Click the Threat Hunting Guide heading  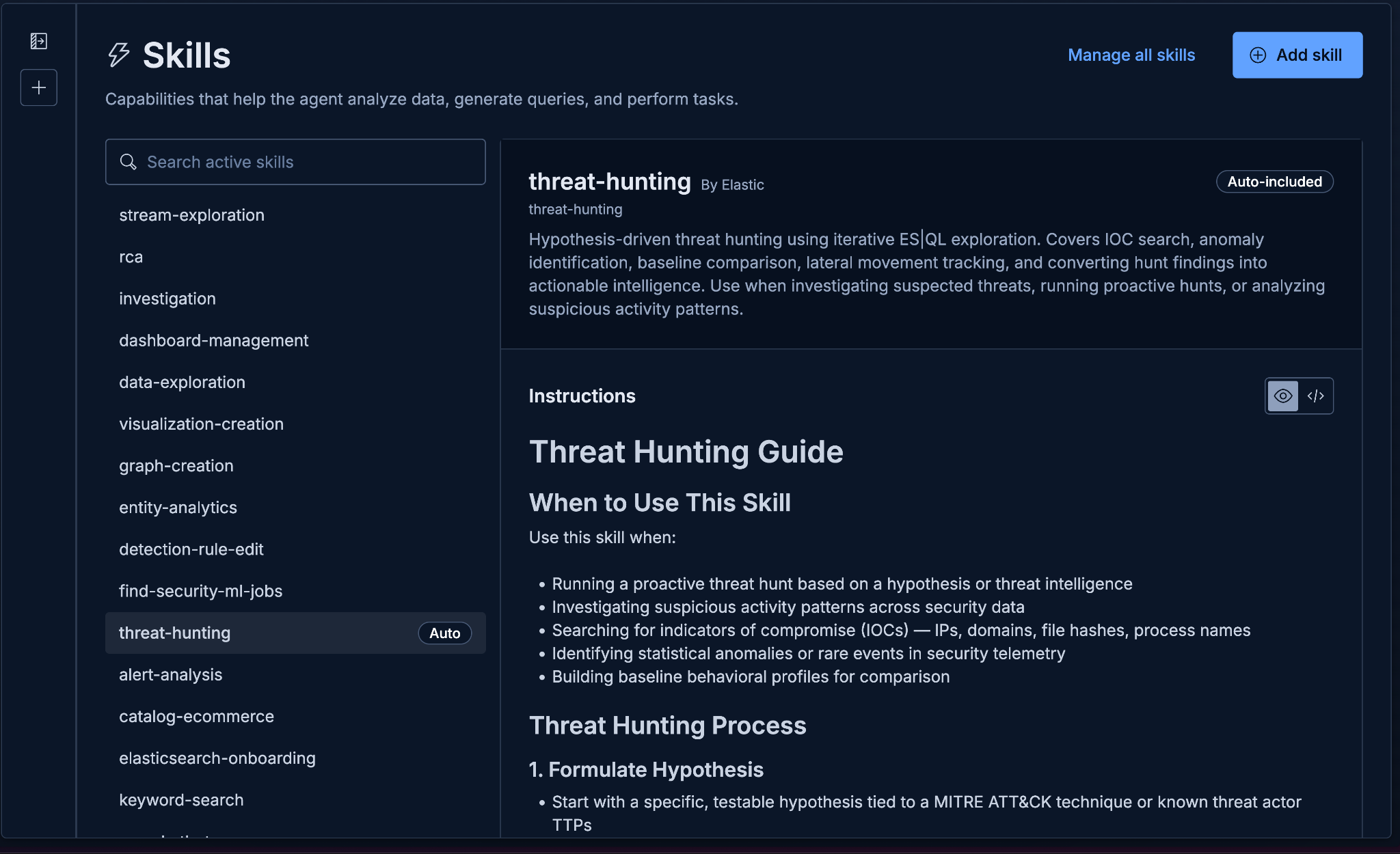(686, 452)
